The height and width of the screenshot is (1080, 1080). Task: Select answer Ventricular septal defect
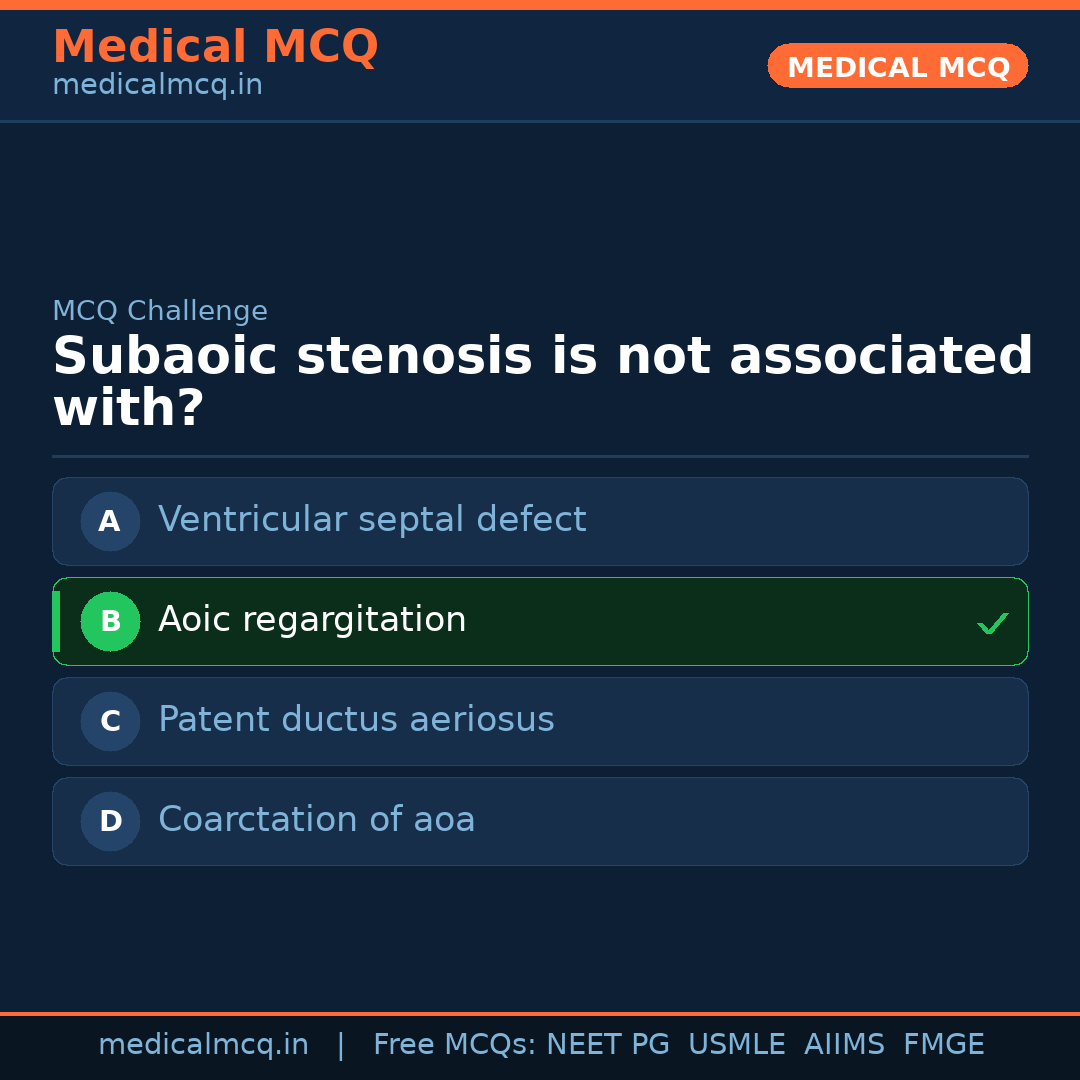(x=372, y=520)
